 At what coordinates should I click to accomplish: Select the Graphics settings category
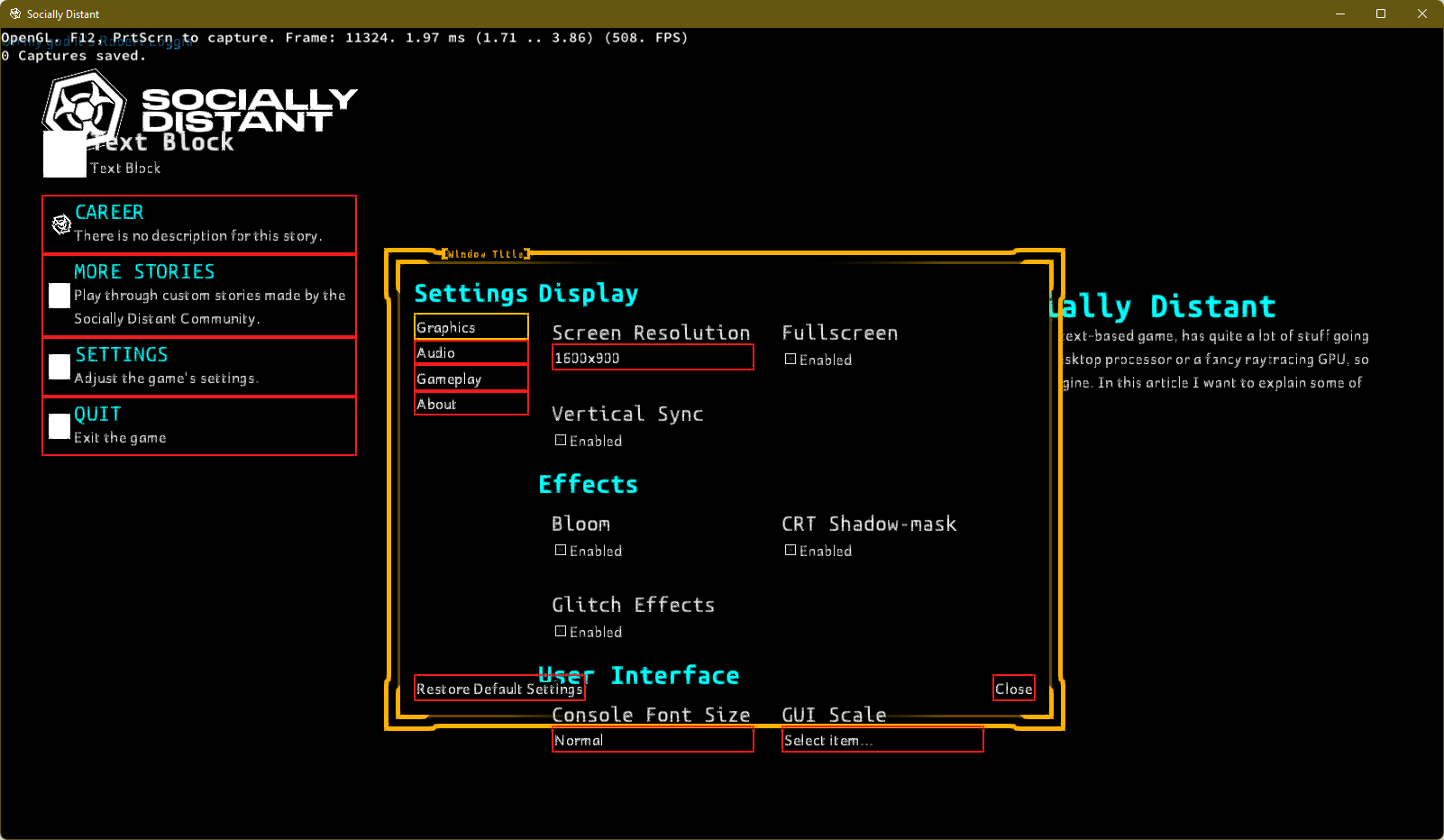point(471,326)
